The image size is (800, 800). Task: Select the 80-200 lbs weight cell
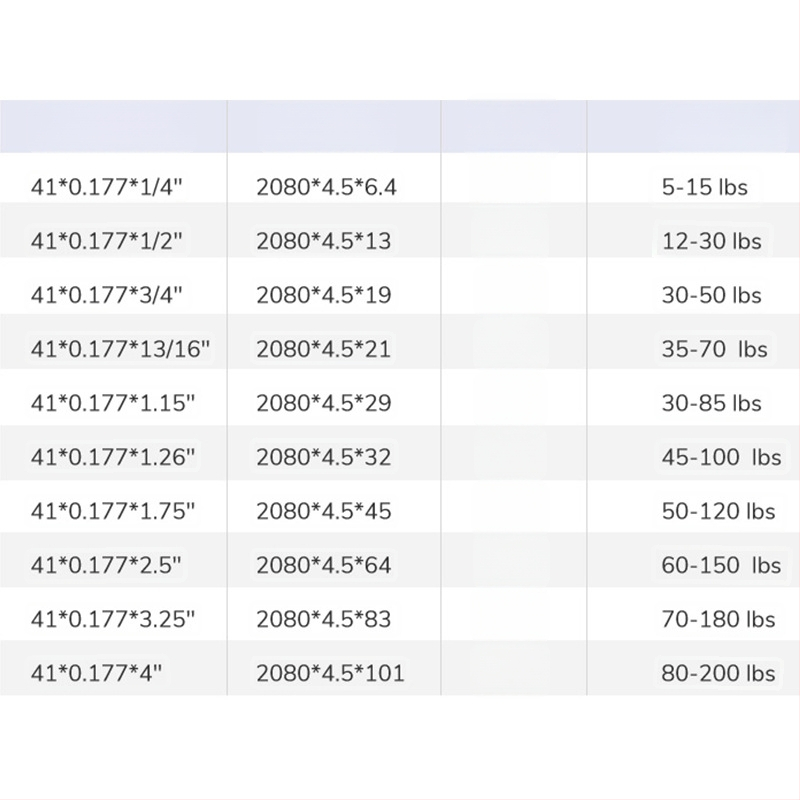[718, 673]
